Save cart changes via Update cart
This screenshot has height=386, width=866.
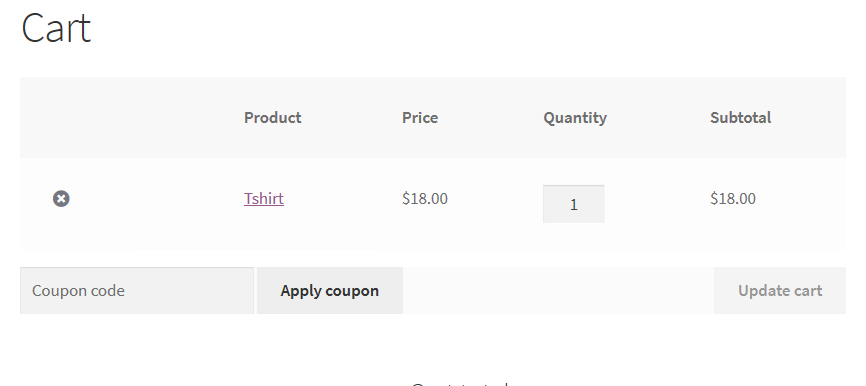(x=780, y=290)
